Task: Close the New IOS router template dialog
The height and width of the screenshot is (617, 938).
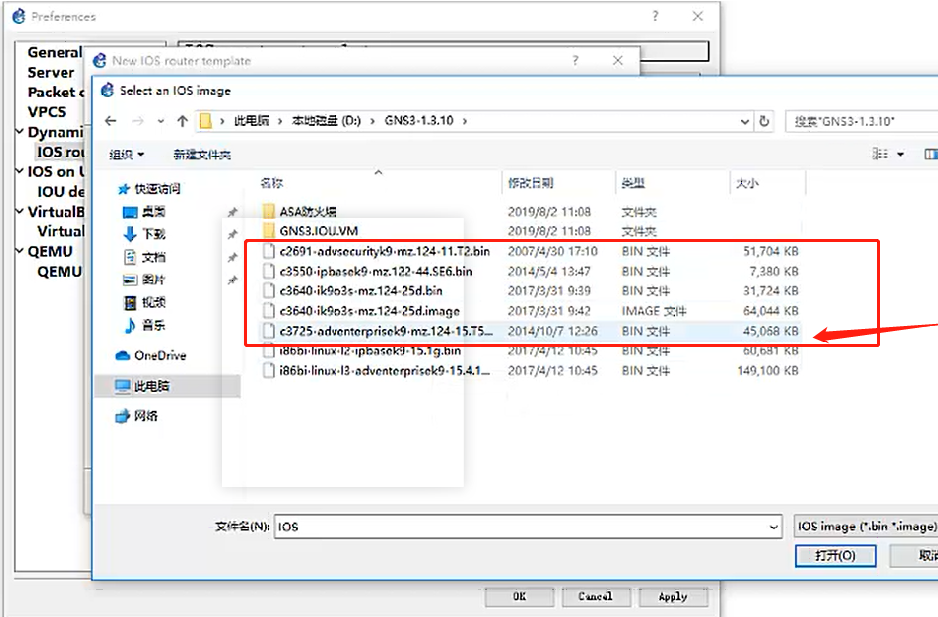Action: pyautogui.click(x=617, y=60)
